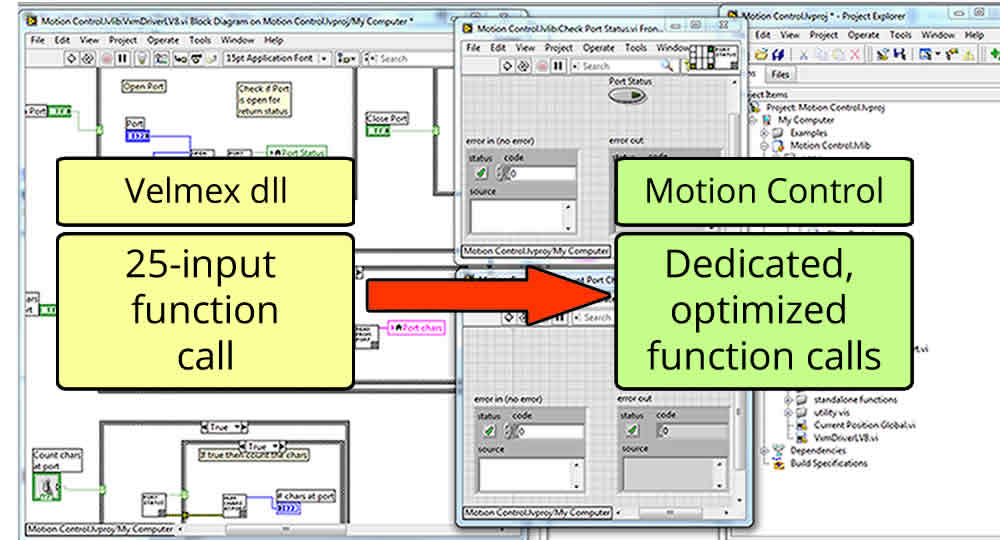Click Step Into icon in Block Diagram
Viewport: 1000px width, 540px height.
pos(180,59)
